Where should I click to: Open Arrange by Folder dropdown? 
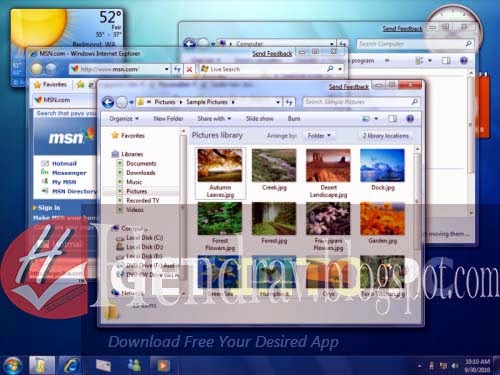319,136
